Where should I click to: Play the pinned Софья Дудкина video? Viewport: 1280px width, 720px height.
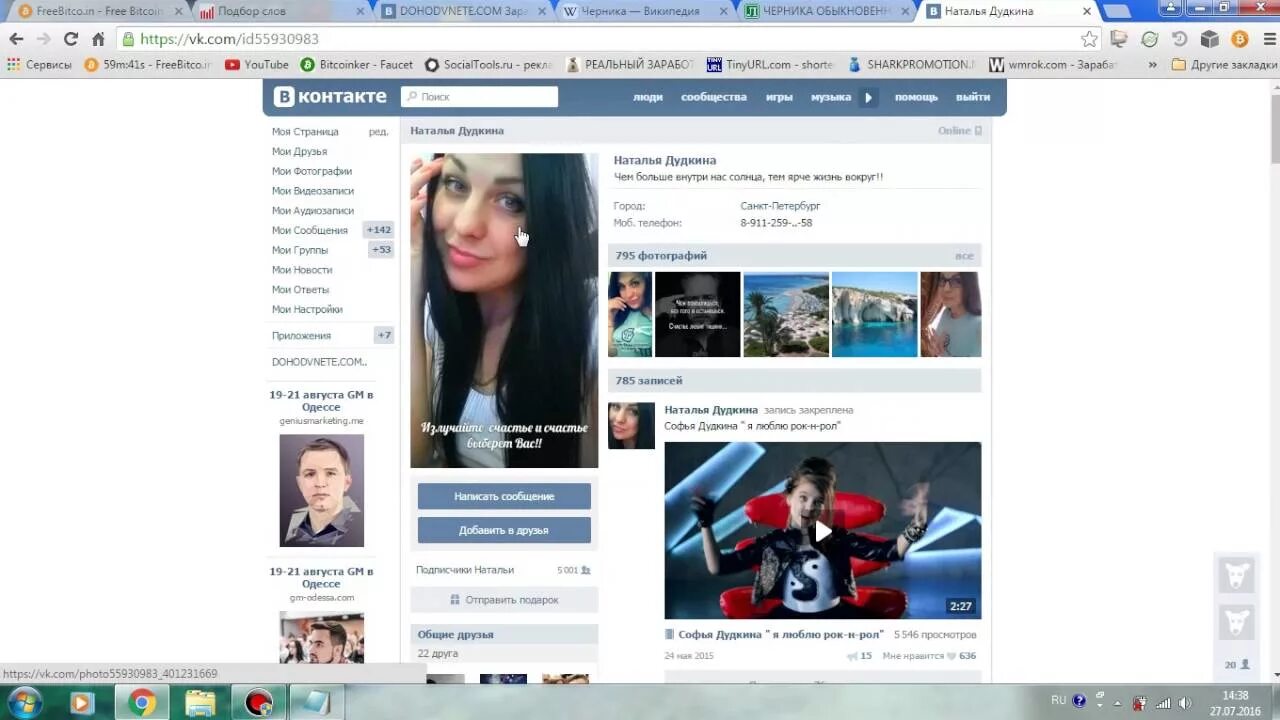point(822,531)
